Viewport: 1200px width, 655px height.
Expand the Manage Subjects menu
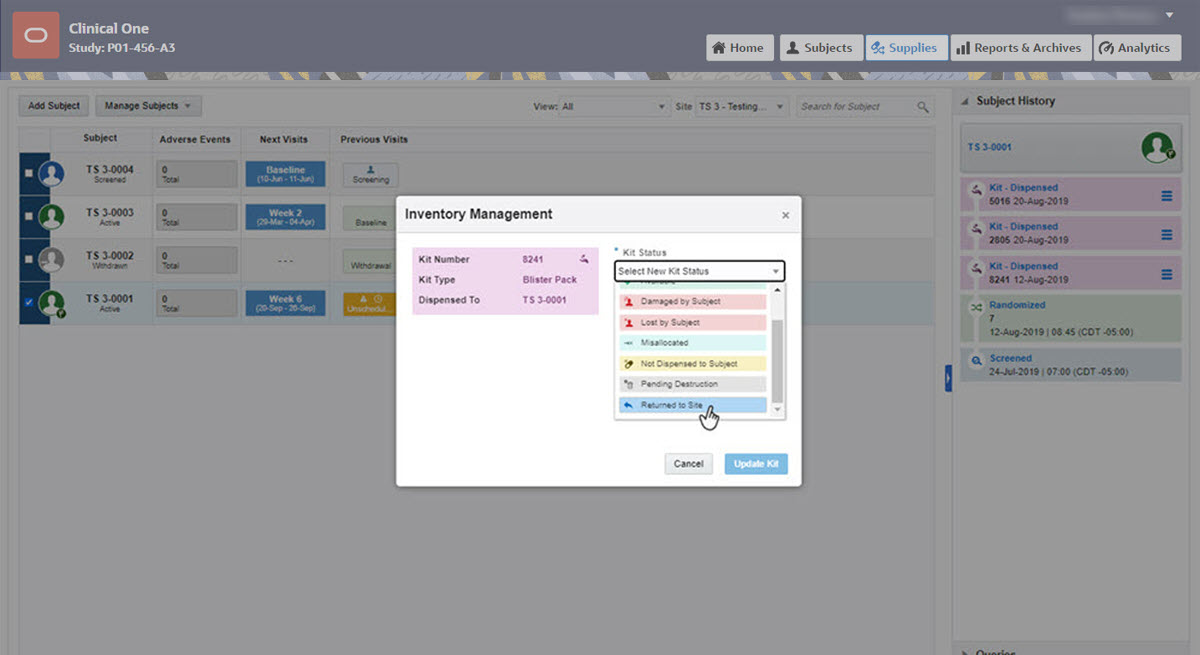click(x=148, y=106)
